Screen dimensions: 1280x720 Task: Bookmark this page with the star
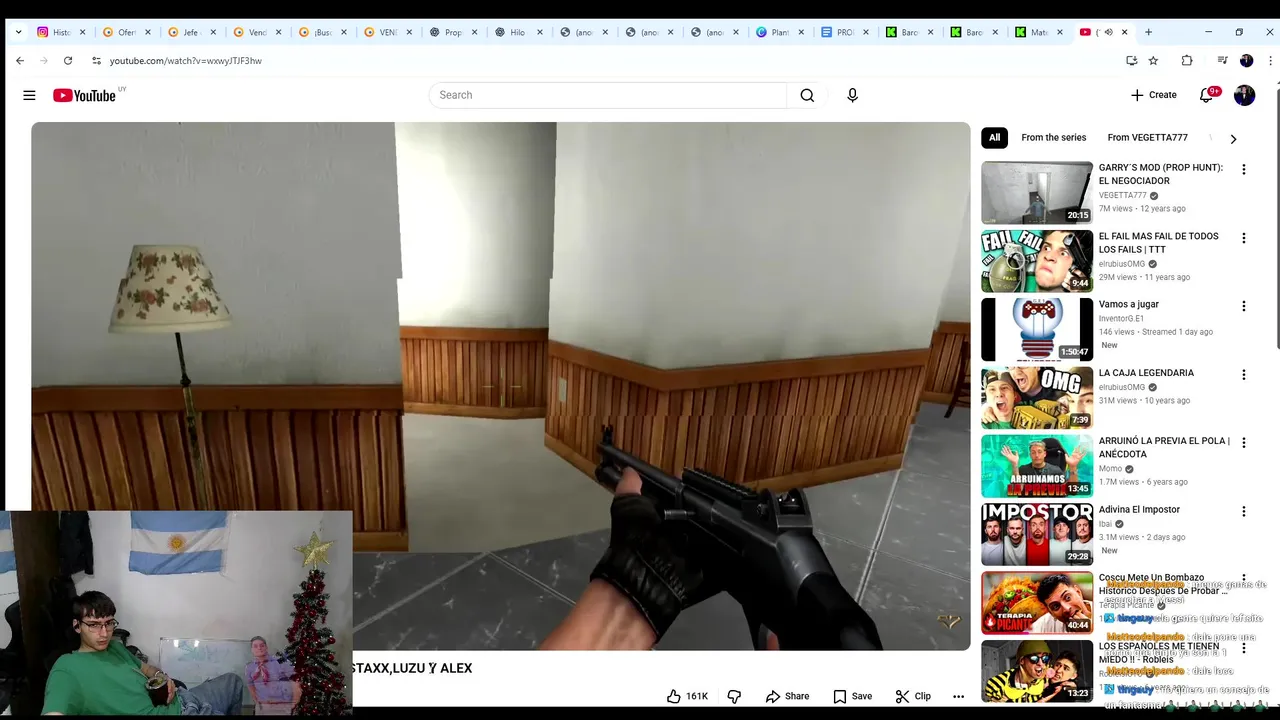coord(1153,61)
